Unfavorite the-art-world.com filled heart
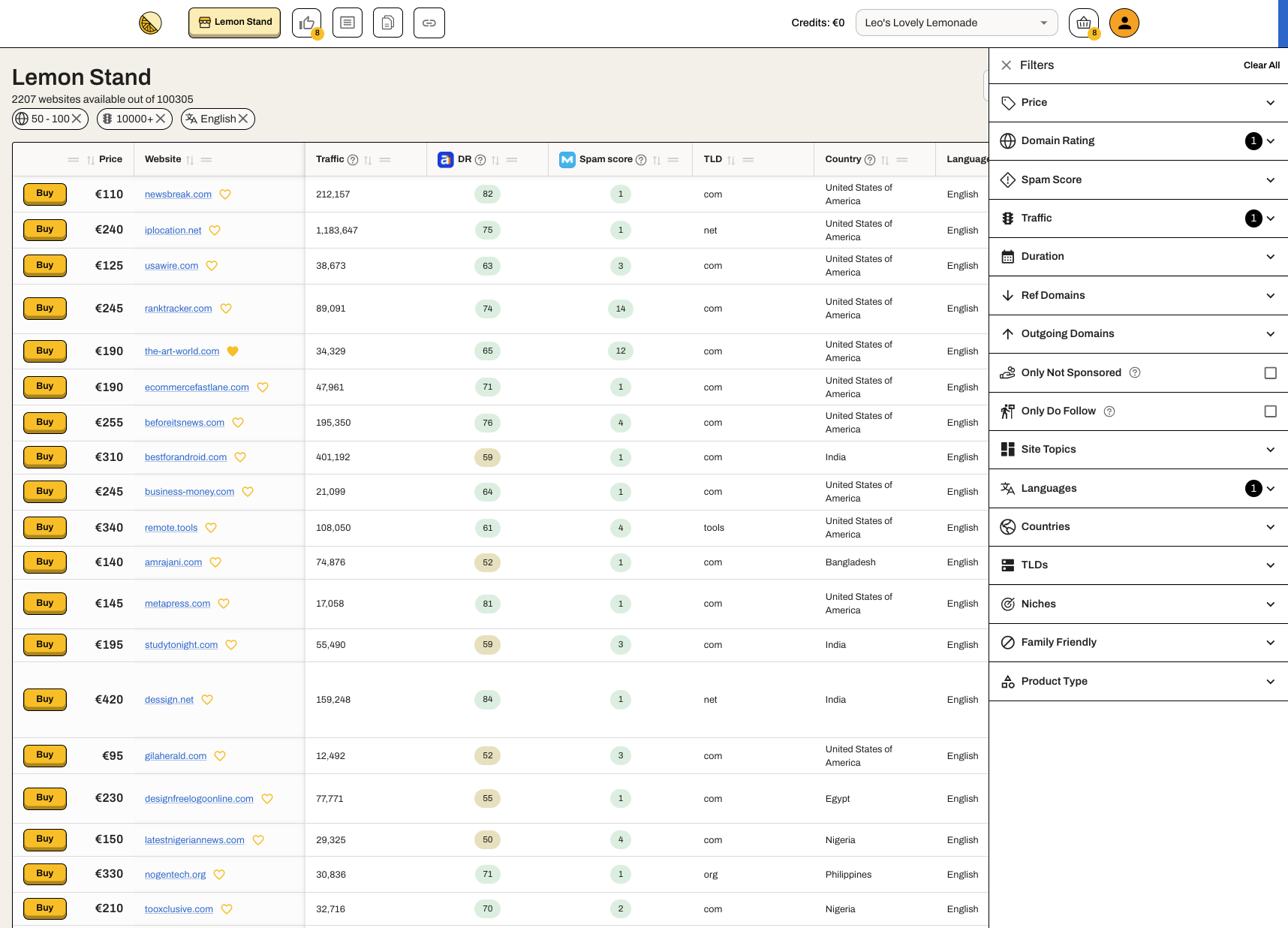 [x=233, y=351]
